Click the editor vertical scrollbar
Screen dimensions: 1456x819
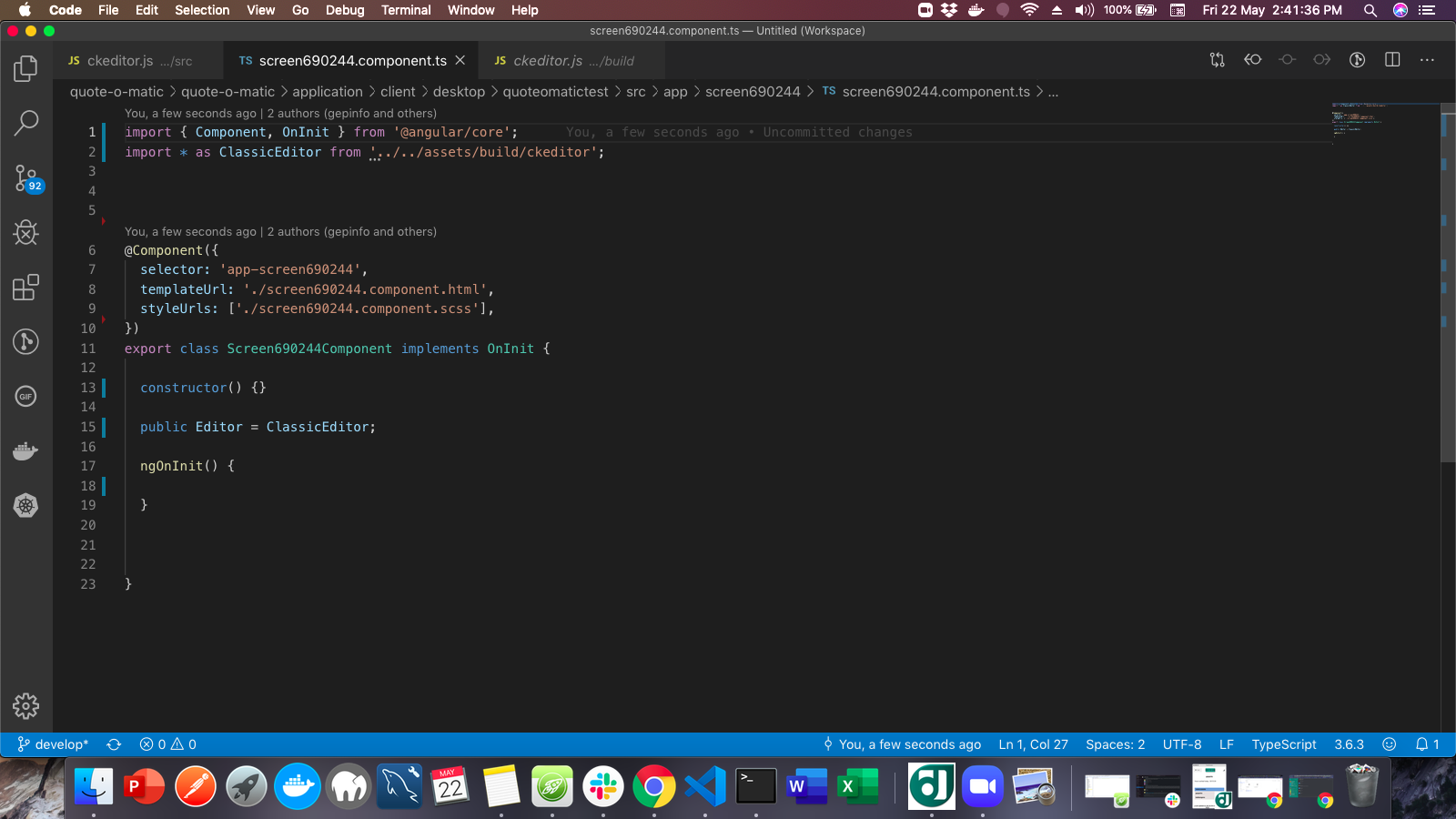(1448, 284)
